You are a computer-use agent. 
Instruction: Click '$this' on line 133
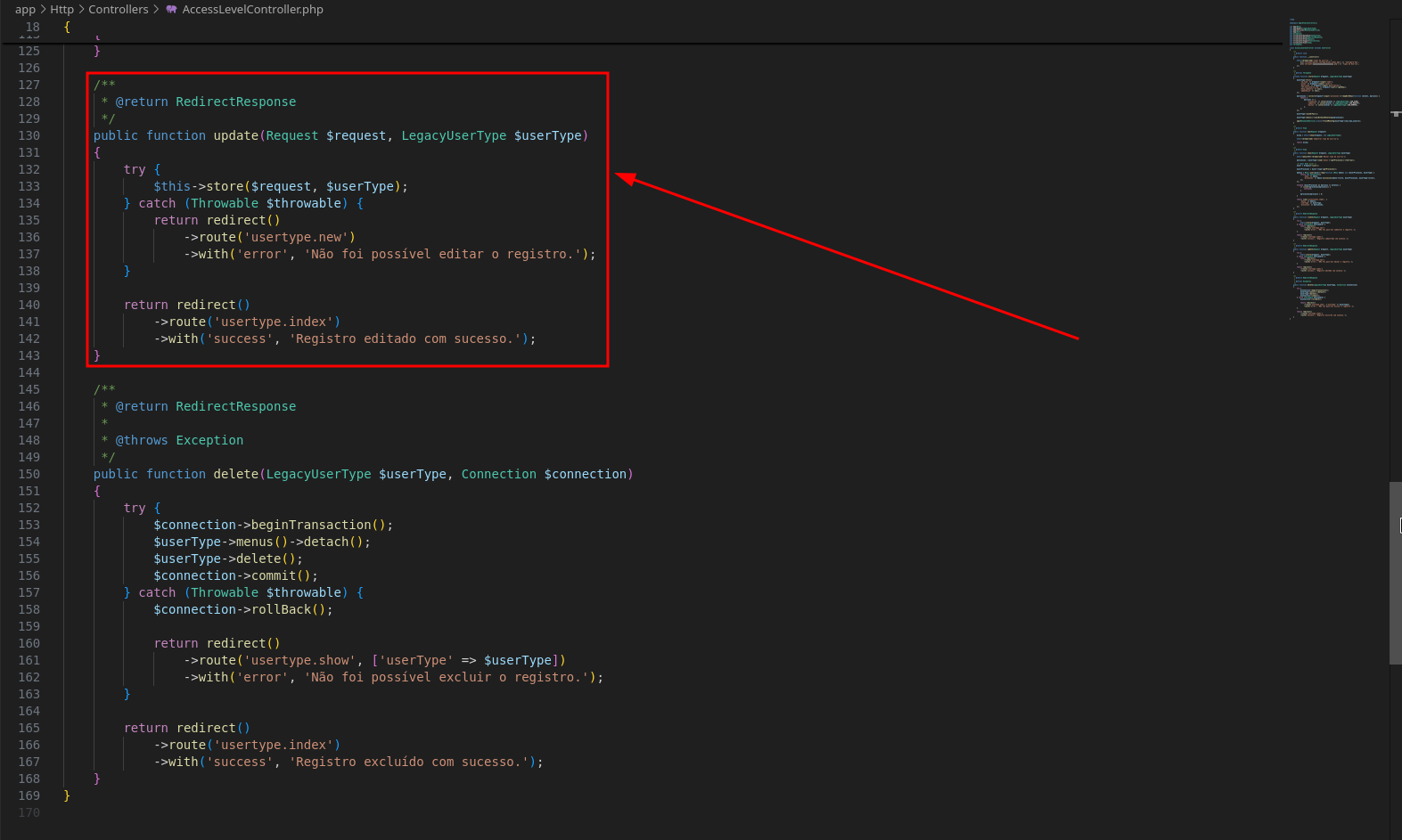tap(172, 186)
